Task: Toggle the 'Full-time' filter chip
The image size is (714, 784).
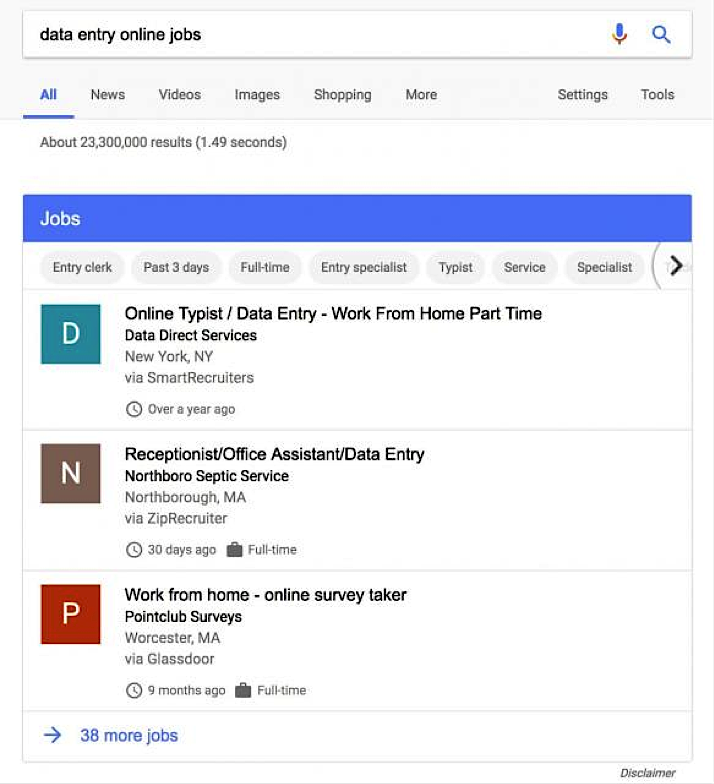Action: pyautogui.click(x=265, y=268)
